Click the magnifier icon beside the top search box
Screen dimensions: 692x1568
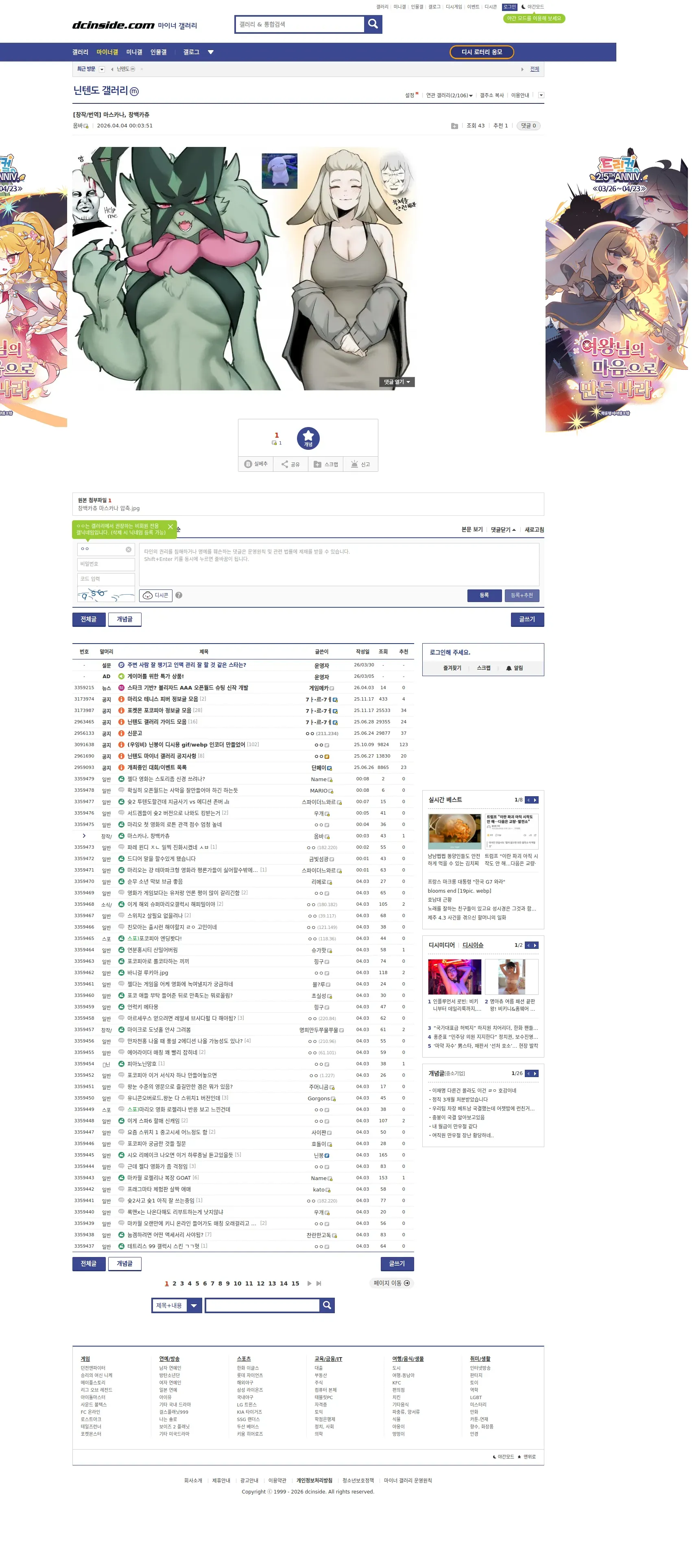[373, 24]
